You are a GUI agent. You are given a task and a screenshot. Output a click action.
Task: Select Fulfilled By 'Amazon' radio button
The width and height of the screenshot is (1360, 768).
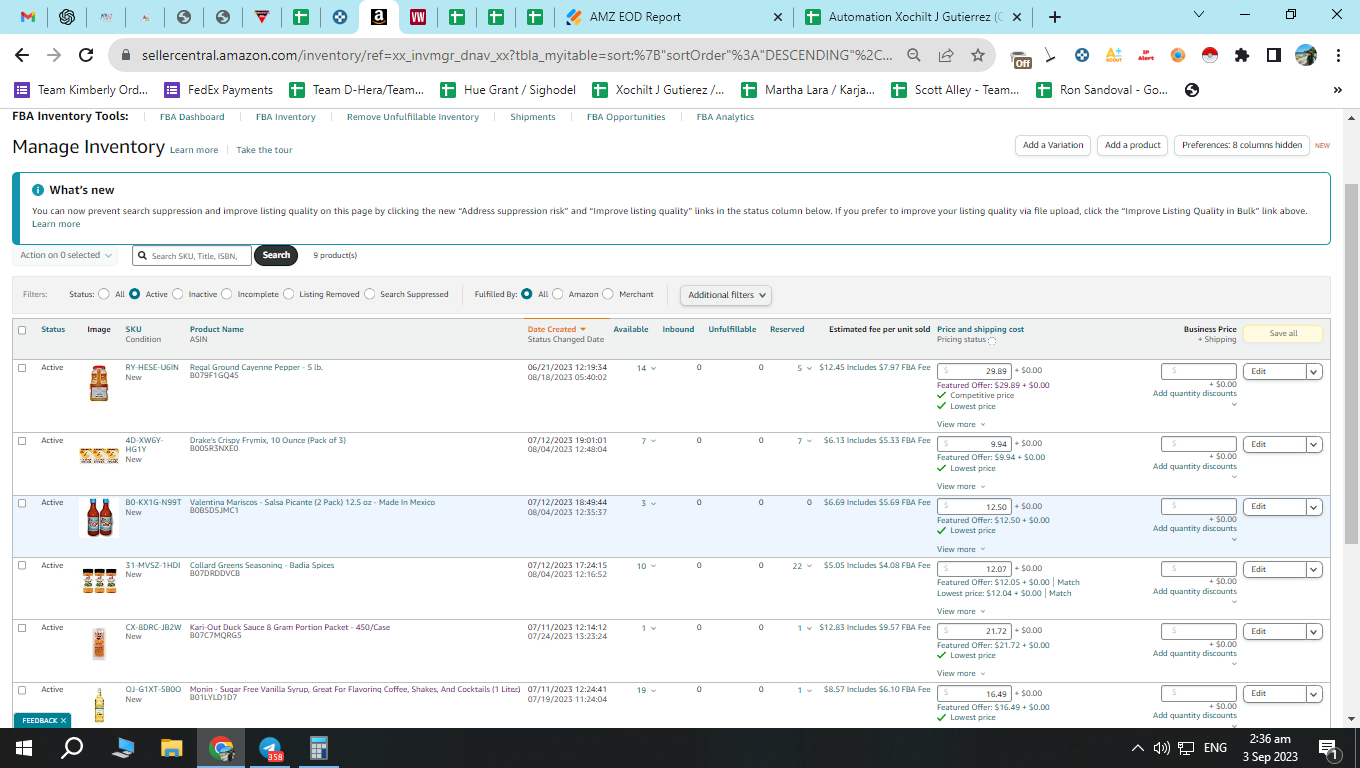click(x=558, y=294)
